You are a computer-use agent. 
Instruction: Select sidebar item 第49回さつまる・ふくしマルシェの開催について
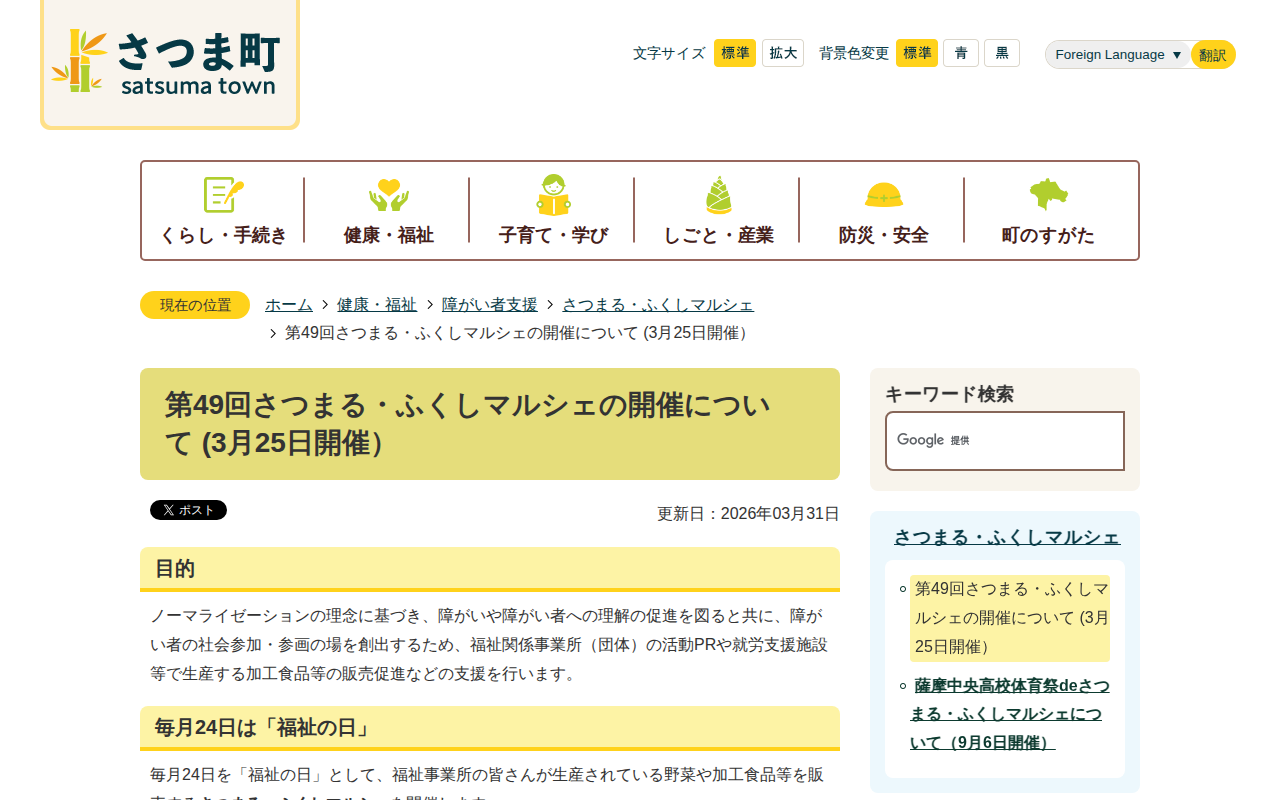pos(1010,618)
